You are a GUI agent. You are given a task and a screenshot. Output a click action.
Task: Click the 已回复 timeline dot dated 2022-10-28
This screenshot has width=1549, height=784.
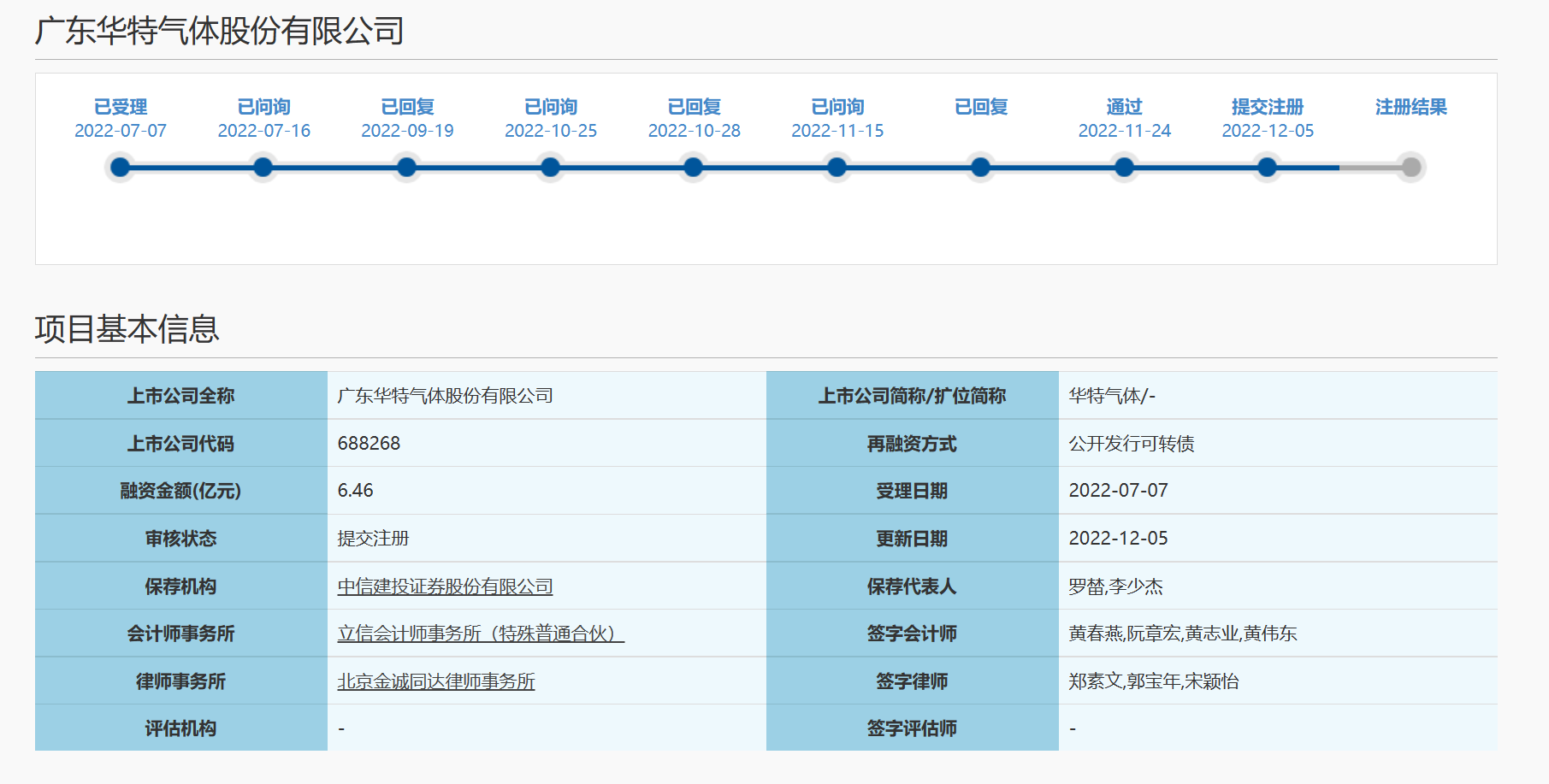tap(694, 168)
